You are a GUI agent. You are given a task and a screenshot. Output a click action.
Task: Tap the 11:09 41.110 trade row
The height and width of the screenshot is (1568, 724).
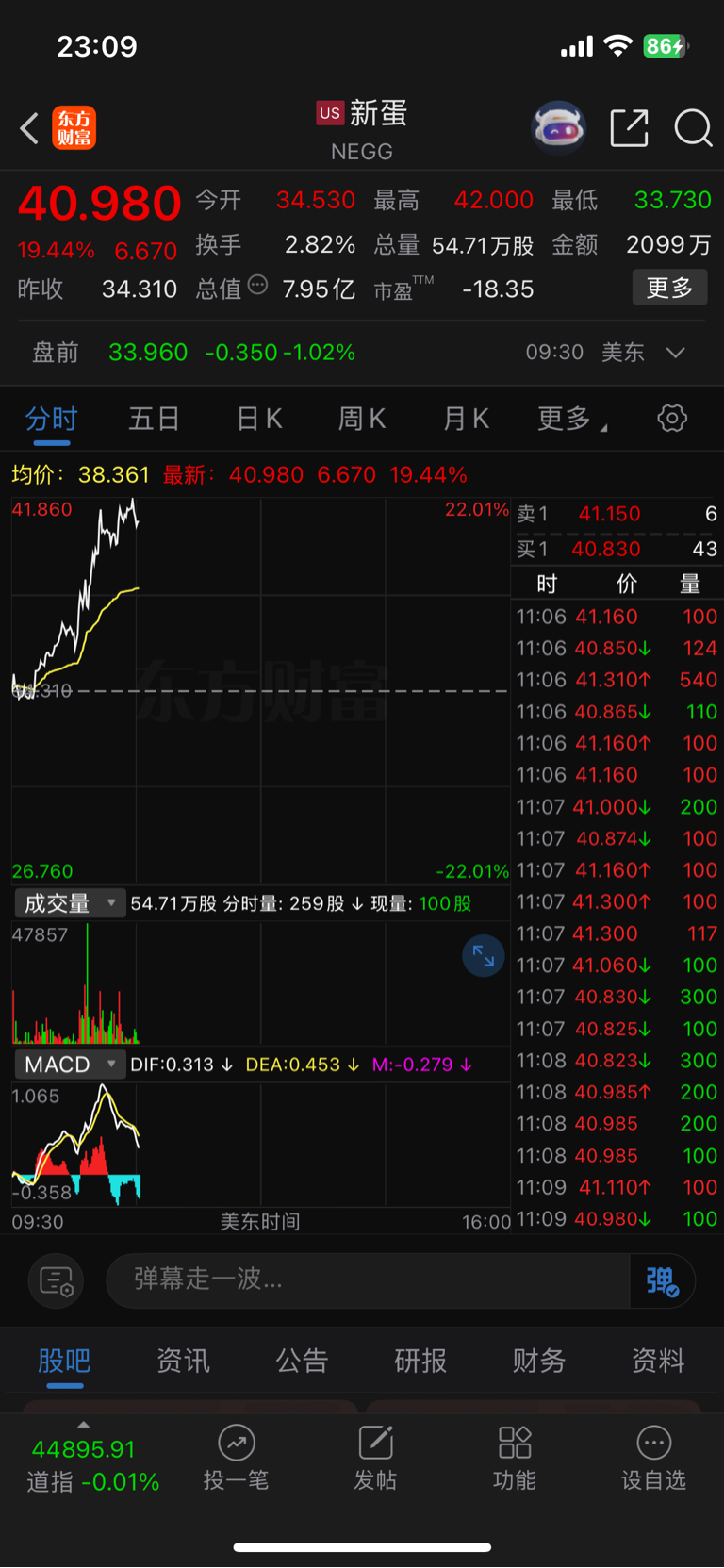point(617,1187)
